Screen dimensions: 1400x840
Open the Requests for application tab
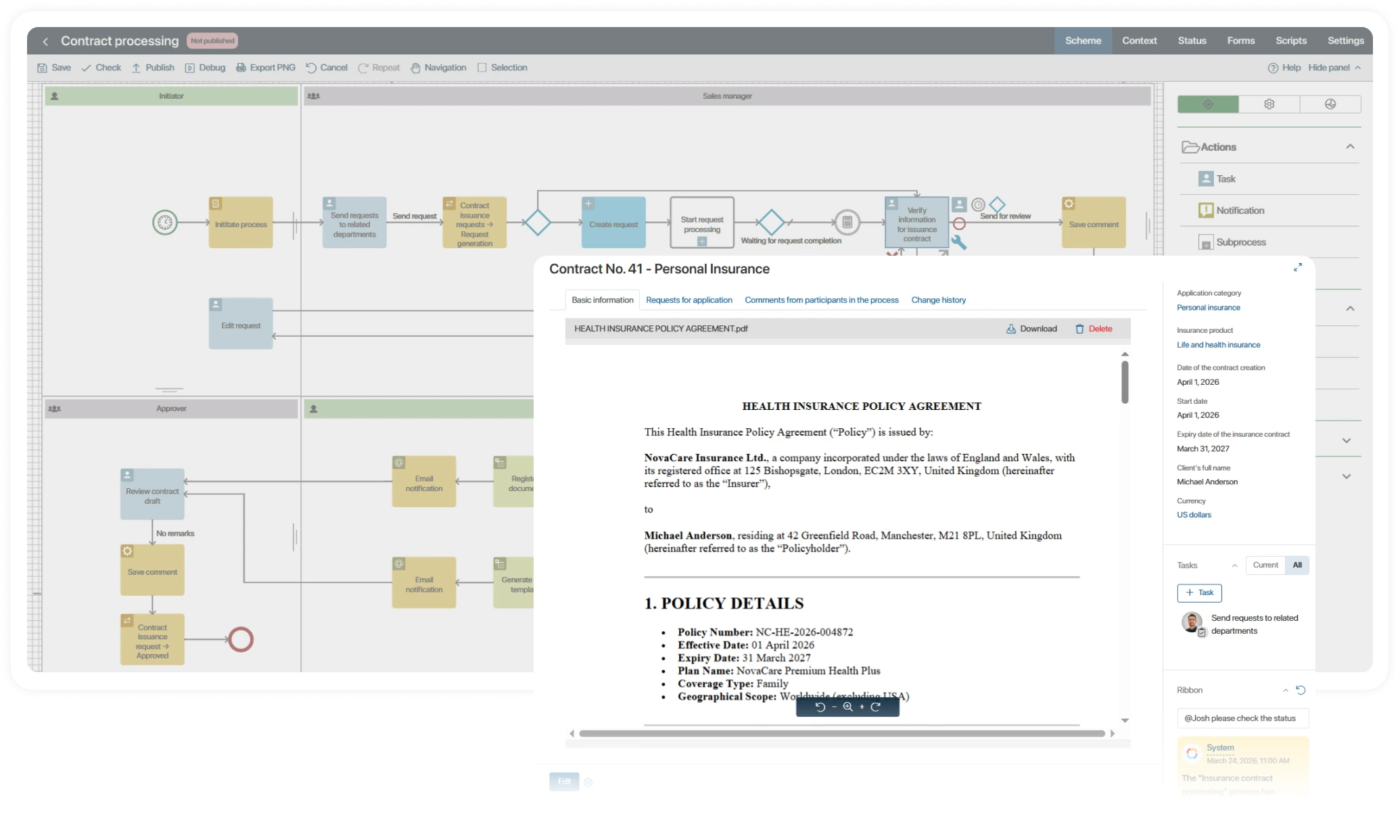tap(689, 300)
